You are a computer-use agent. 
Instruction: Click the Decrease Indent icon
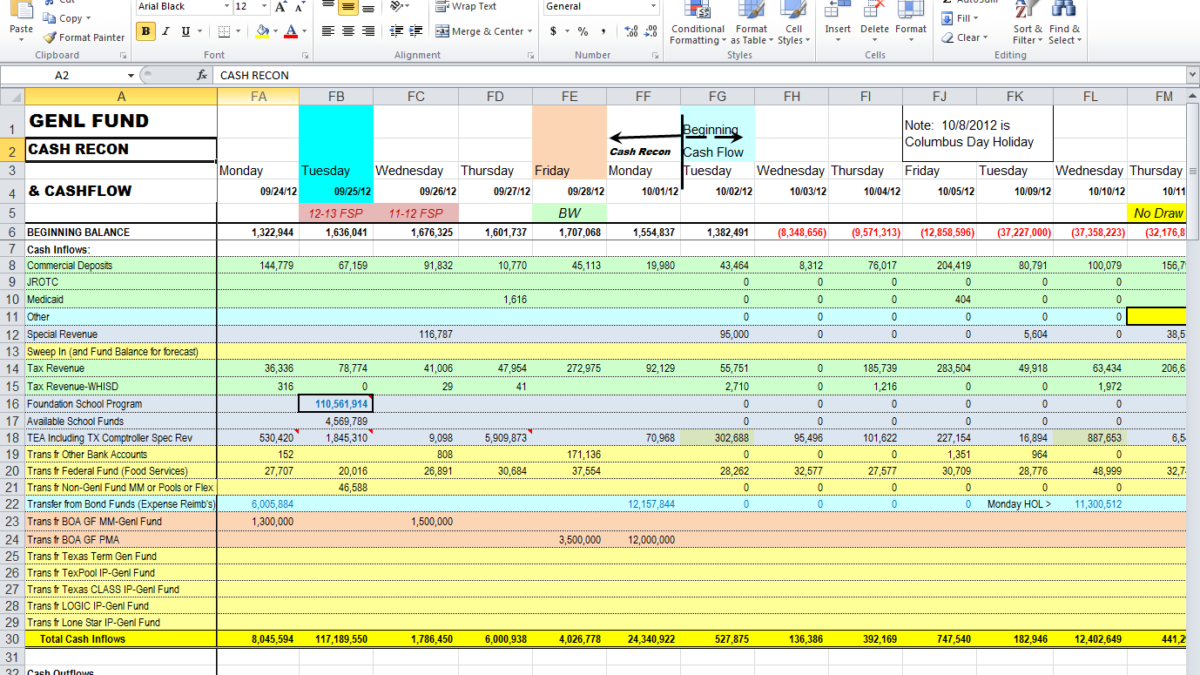tap(397, 31)
